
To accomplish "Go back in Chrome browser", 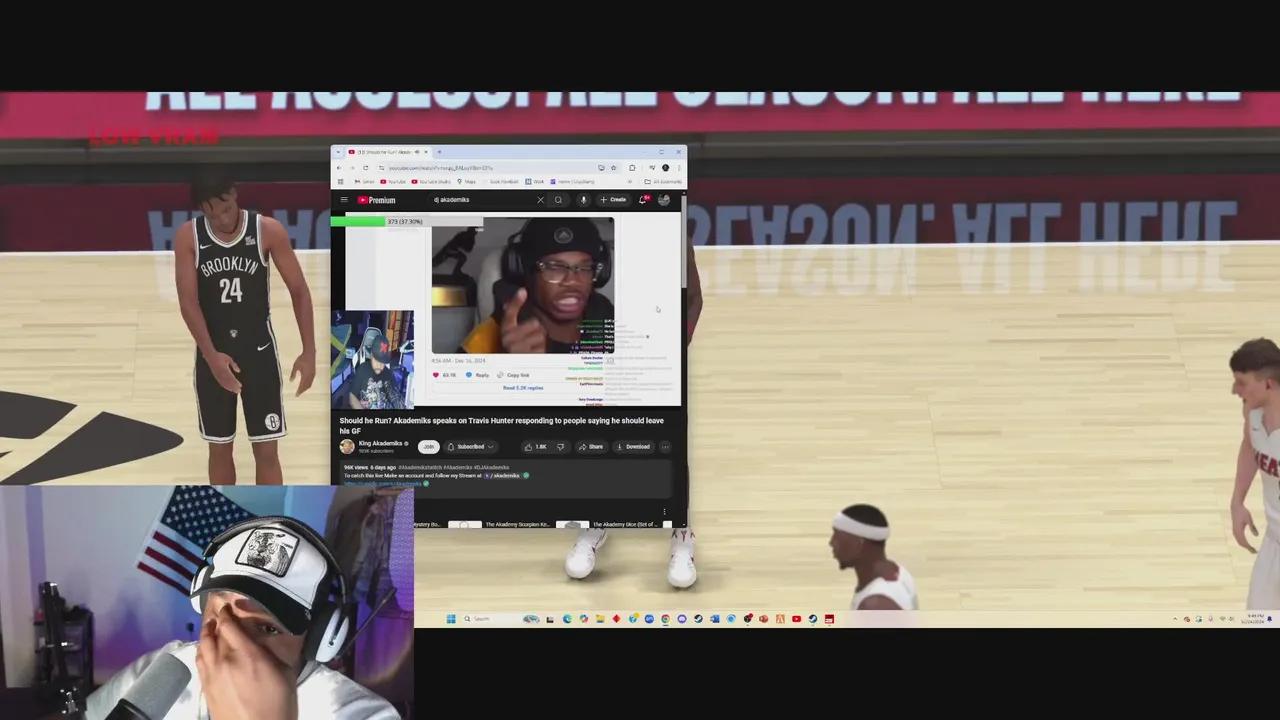I will (x=339, y=168).
